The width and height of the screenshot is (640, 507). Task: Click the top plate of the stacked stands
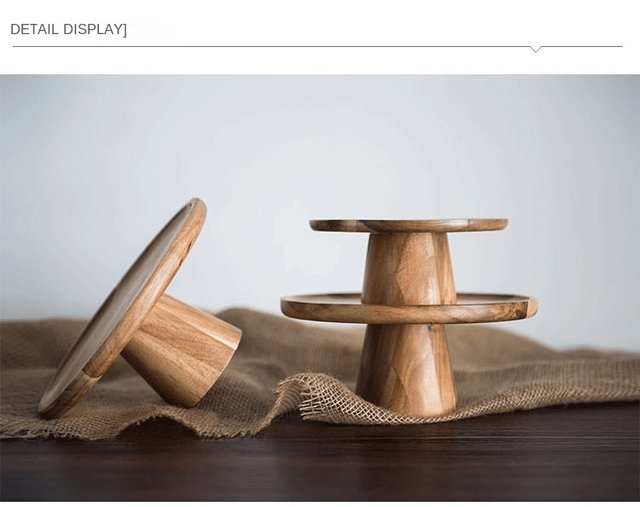pyautogui.click(x=409, y=225)
